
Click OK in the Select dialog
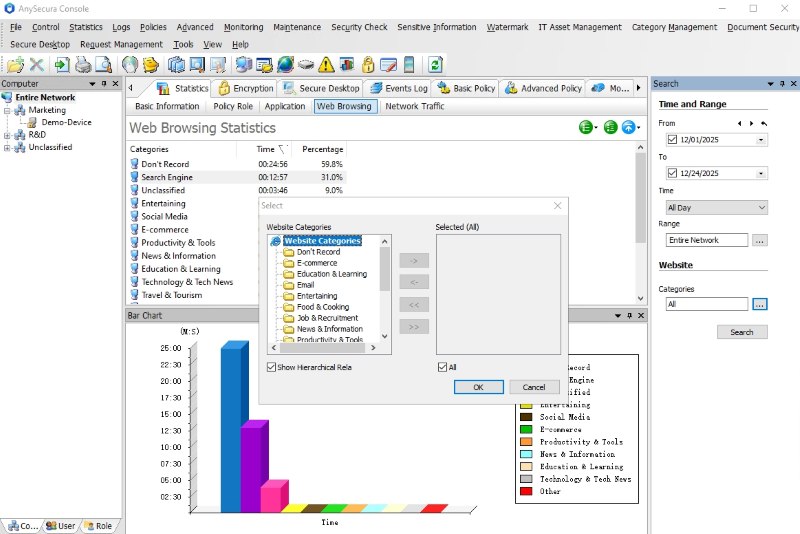tap(478, 387)
